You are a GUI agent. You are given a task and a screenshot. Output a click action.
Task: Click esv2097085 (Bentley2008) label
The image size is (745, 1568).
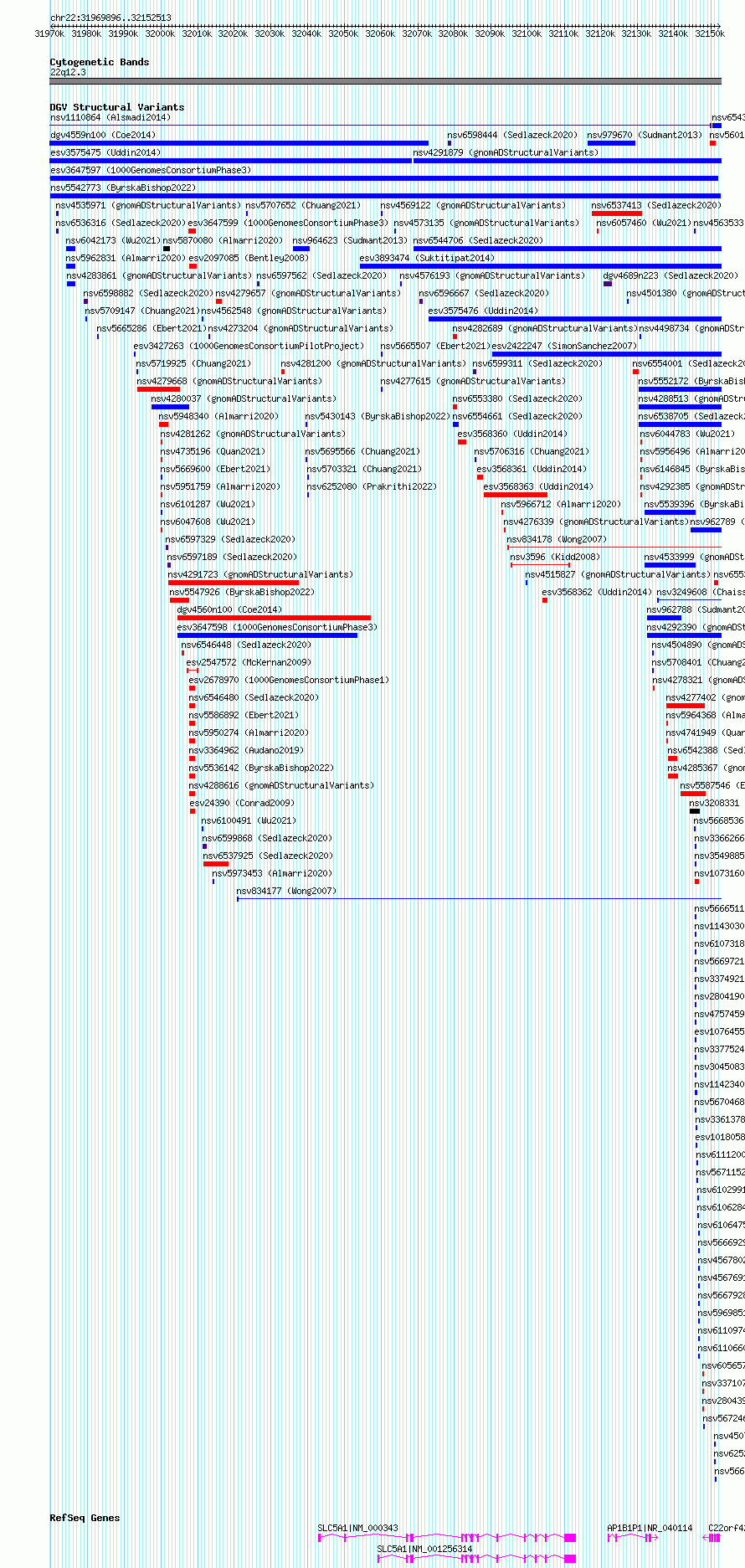tap(249, 258)
